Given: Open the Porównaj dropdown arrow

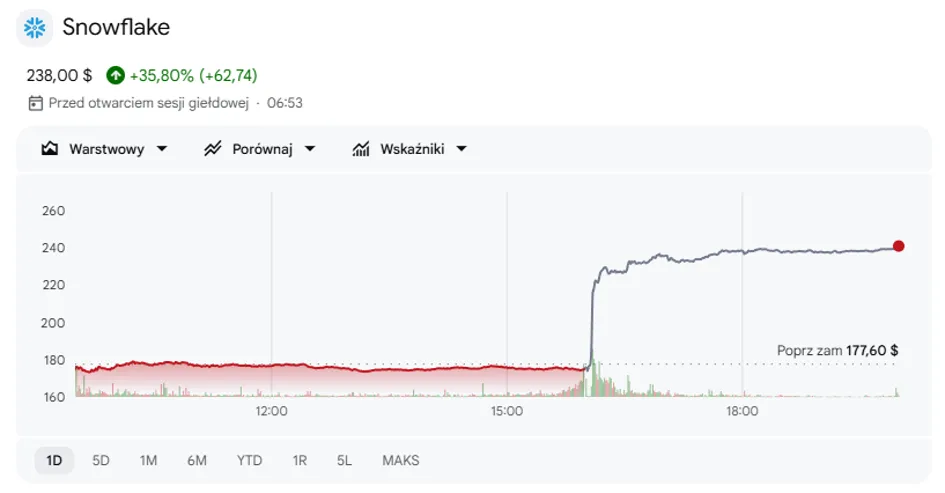Looking at the screenshot, I should (310, 149).
